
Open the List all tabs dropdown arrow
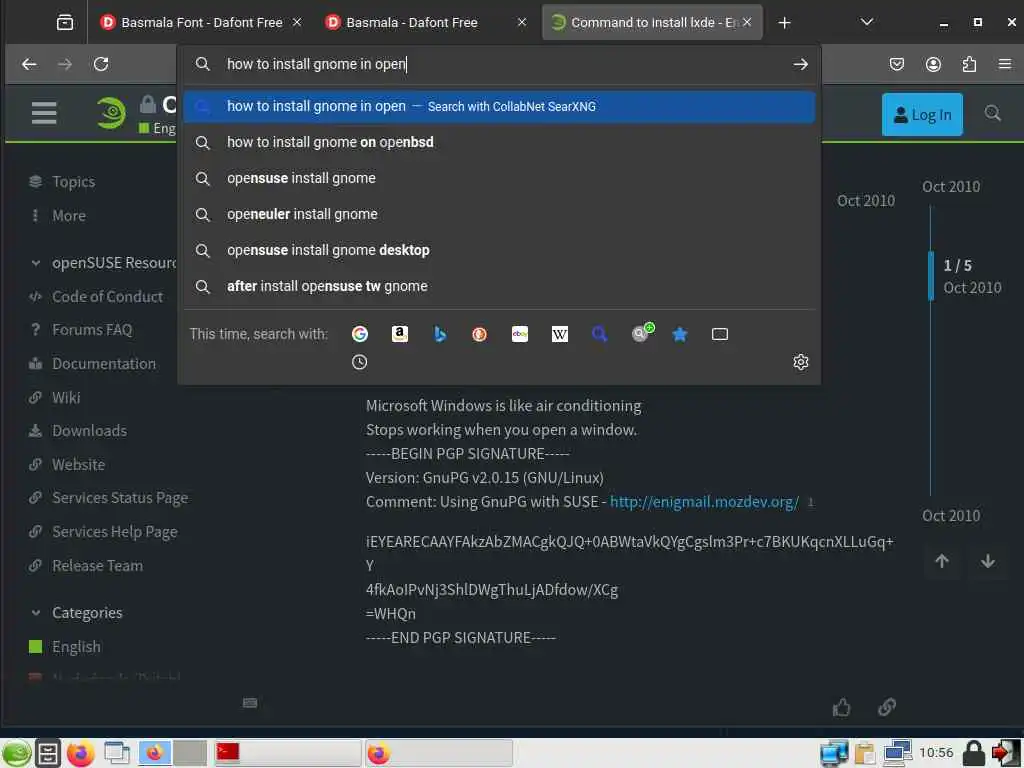click(x=867, y=22)
